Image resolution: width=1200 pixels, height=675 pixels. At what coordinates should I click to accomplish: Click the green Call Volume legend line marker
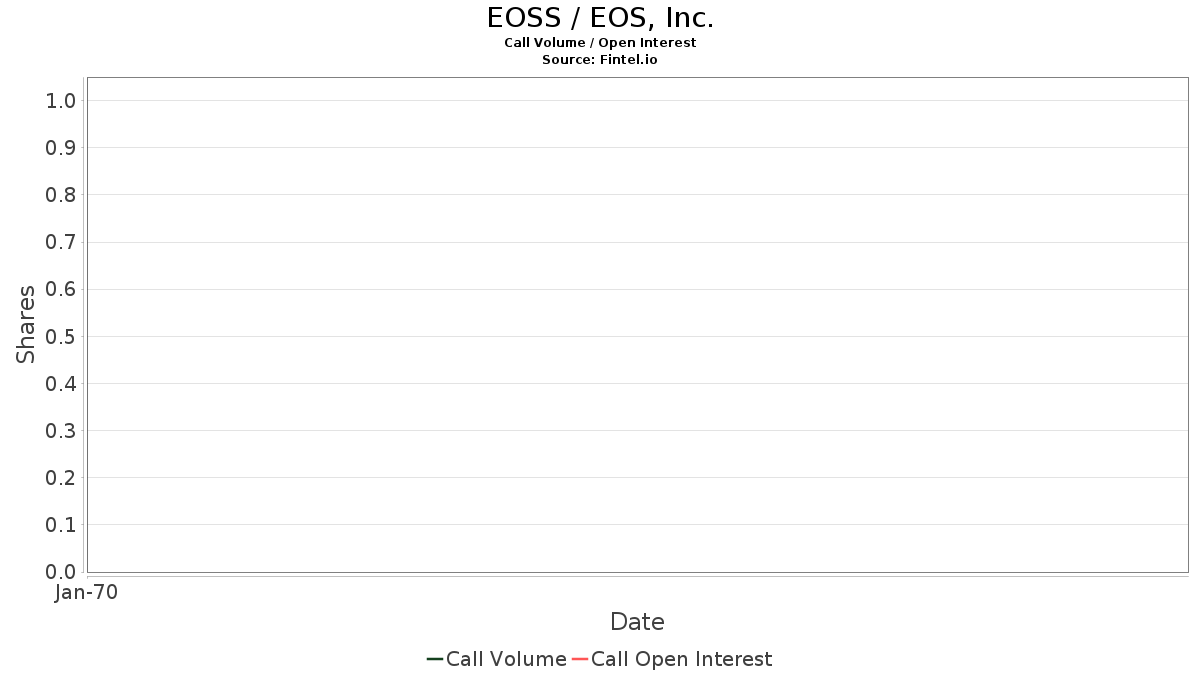[x=434, y=659]
